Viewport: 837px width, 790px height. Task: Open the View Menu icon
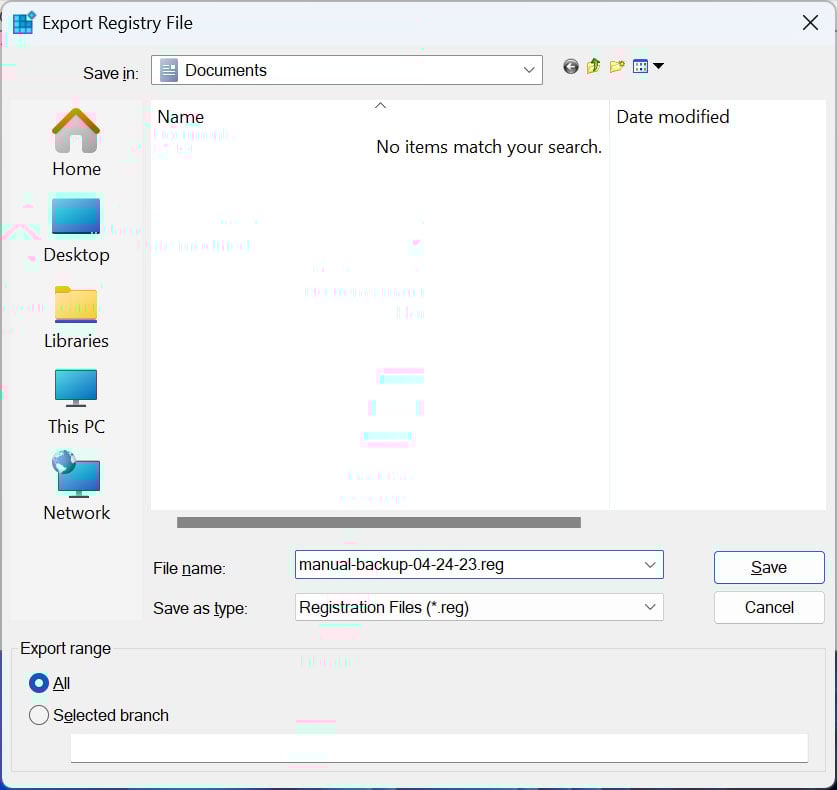648,67
